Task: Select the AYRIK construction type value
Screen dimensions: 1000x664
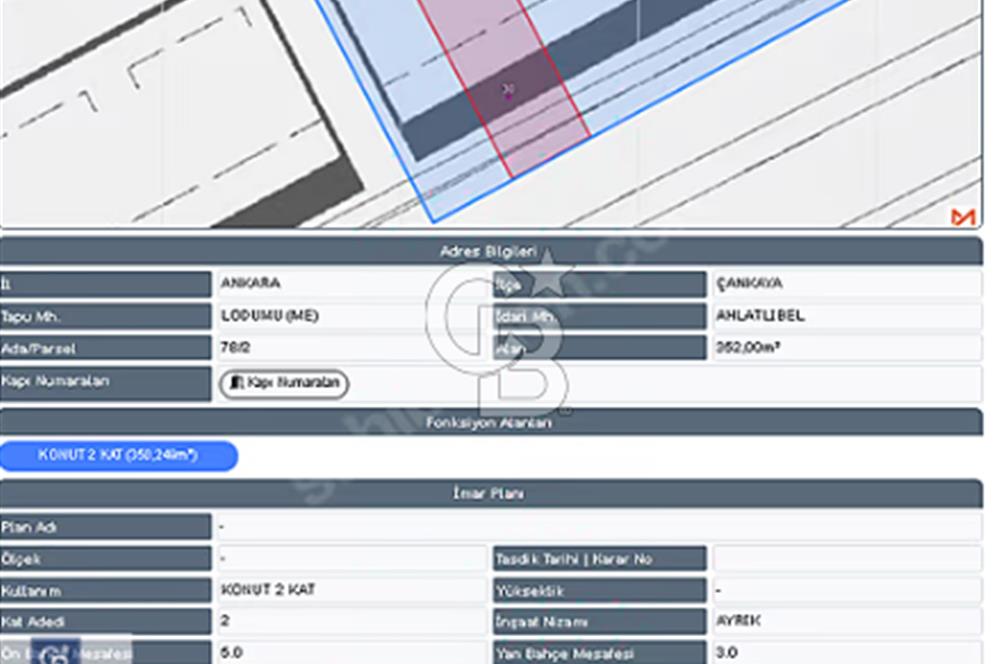Action: (x=738, y=621)
